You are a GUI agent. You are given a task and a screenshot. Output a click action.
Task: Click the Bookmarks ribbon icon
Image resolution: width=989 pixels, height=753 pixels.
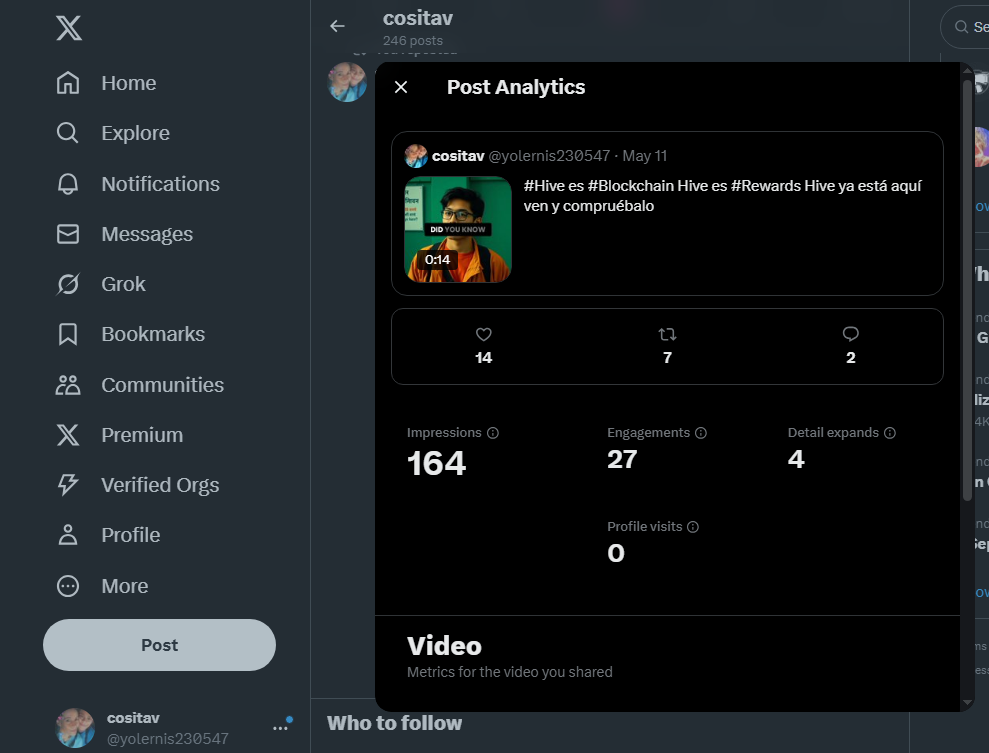pyautogui.click(x=68, y=334)
